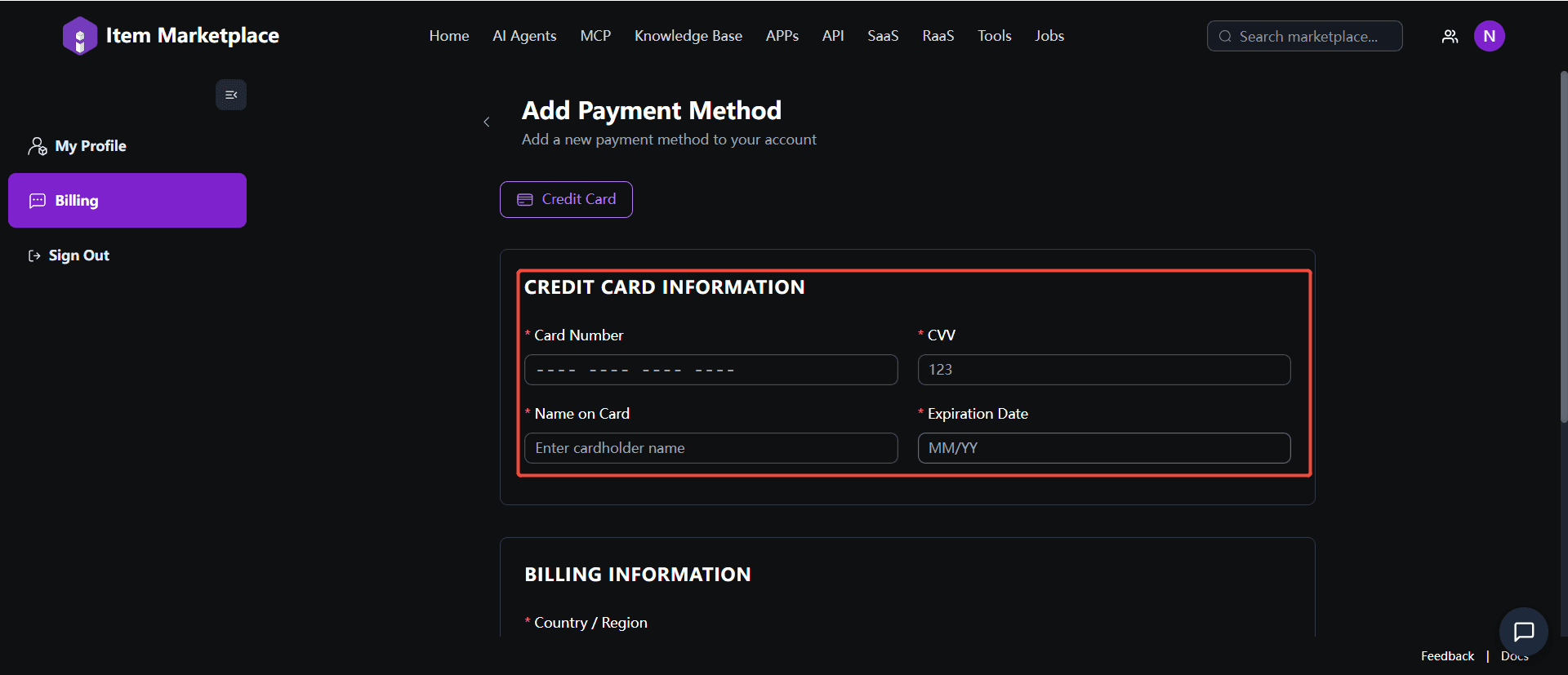Click the back arrow beside Add Payment Method
The width and height of the screenshot is (1568, 675).
[x=487, y=122]
